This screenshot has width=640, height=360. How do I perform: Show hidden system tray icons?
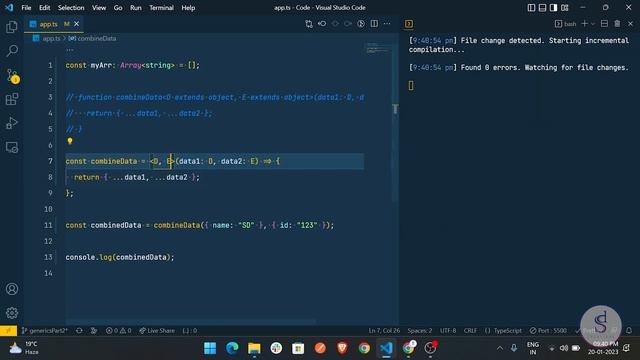point(500,348)
